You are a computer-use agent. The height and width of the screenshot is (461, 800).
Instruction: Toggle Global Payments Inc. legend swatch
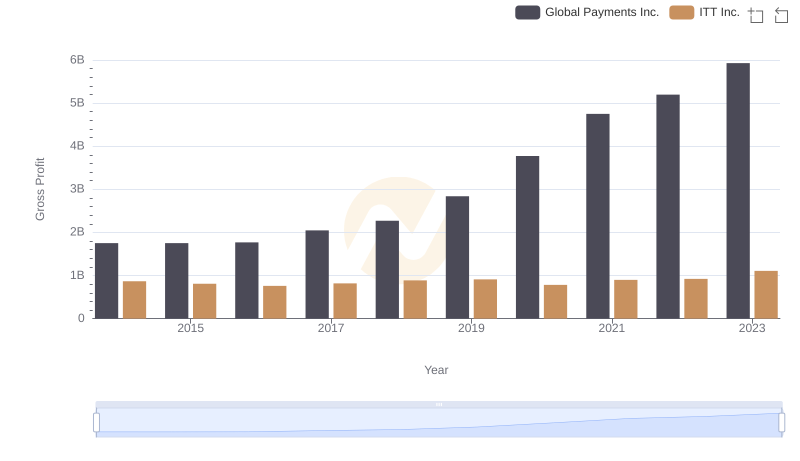point(528,12)
